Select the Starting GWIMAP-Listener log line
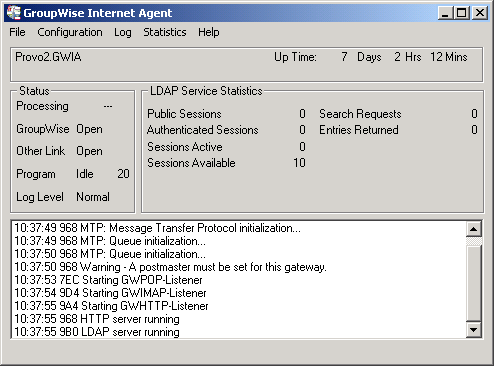Viewport: 494px width, 366px height. [x=110, y=293]
